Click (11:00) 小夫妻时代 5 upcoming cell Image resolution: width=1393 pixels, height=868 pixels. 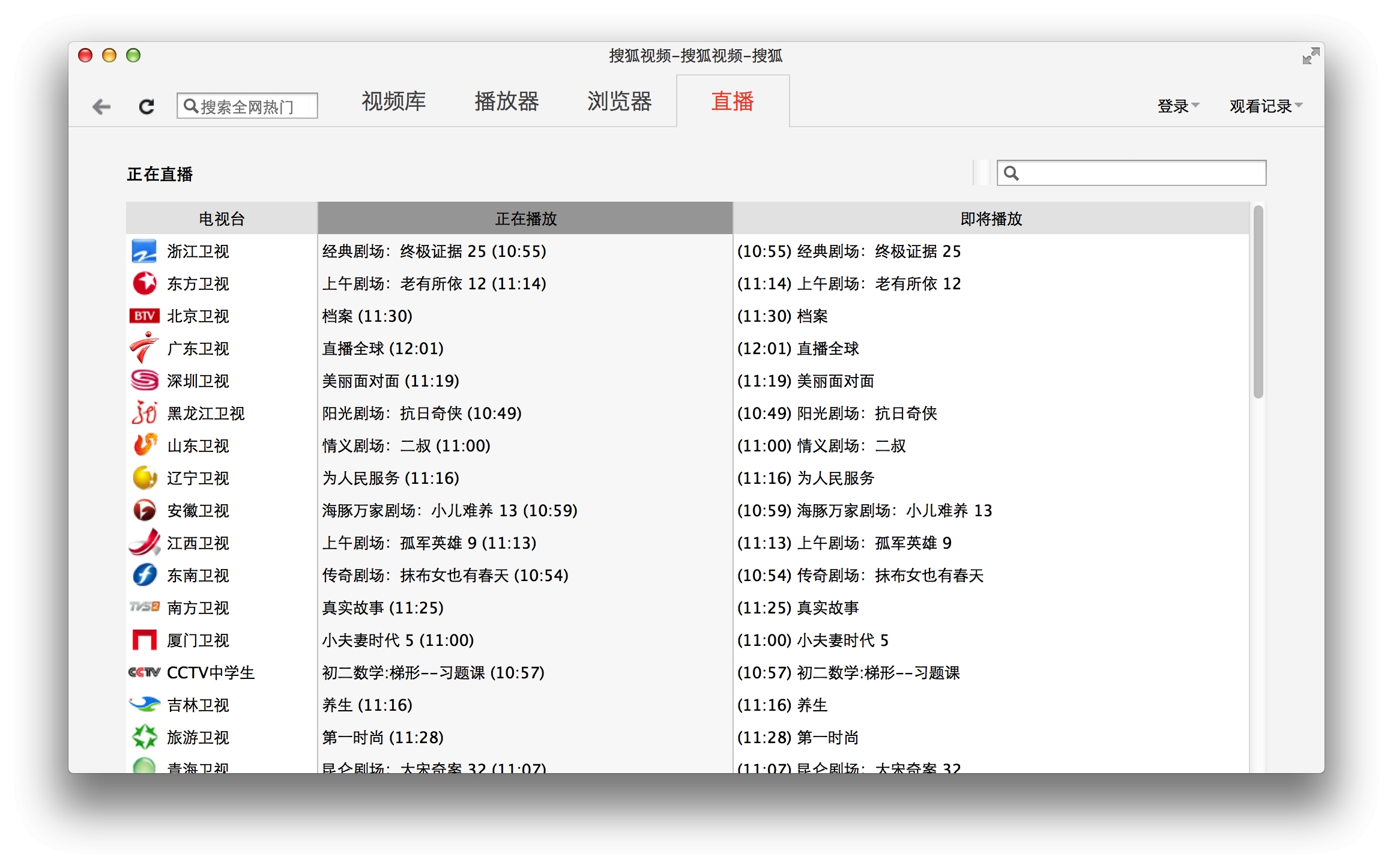813,640
